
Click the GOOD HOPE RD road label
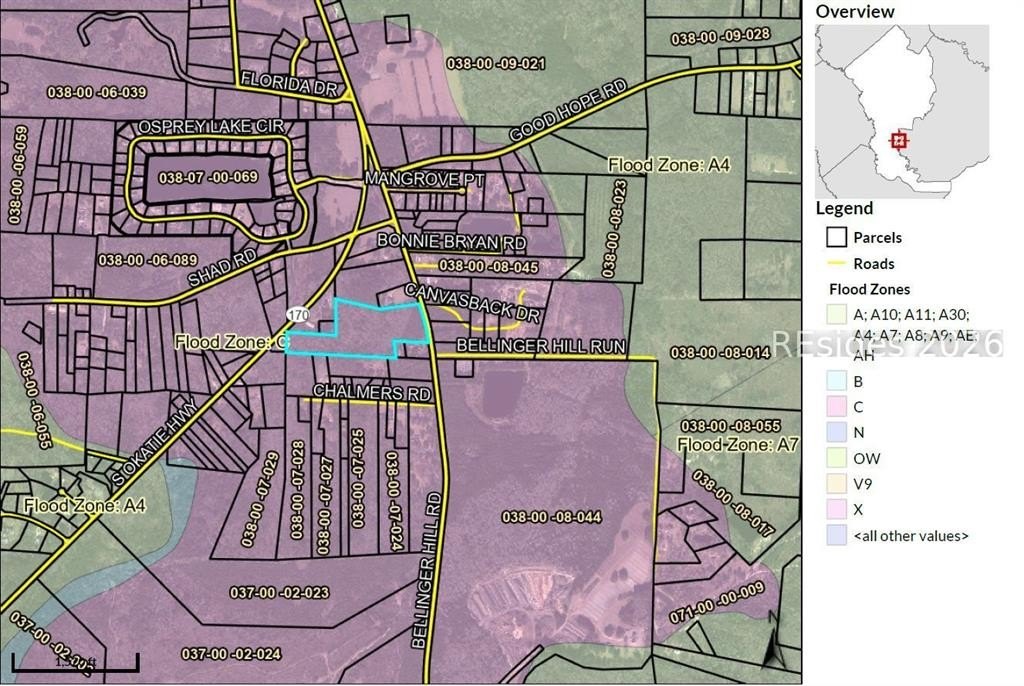(568, 110)
